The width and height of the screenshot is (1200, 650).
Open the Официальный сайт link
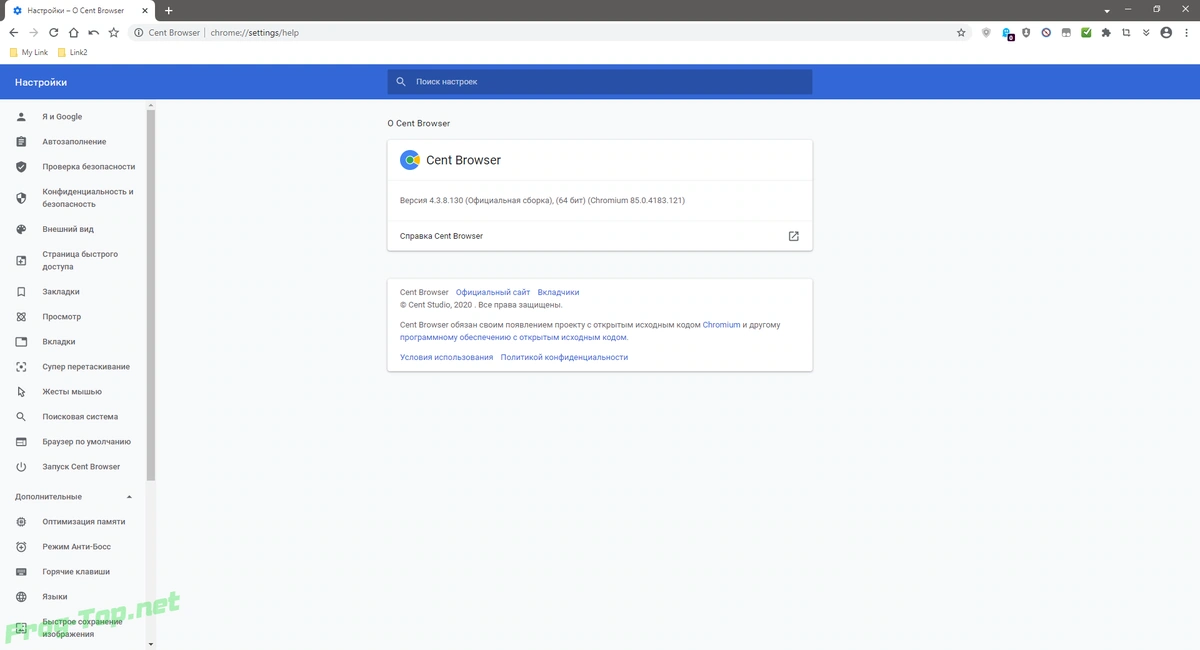(493, 293)
